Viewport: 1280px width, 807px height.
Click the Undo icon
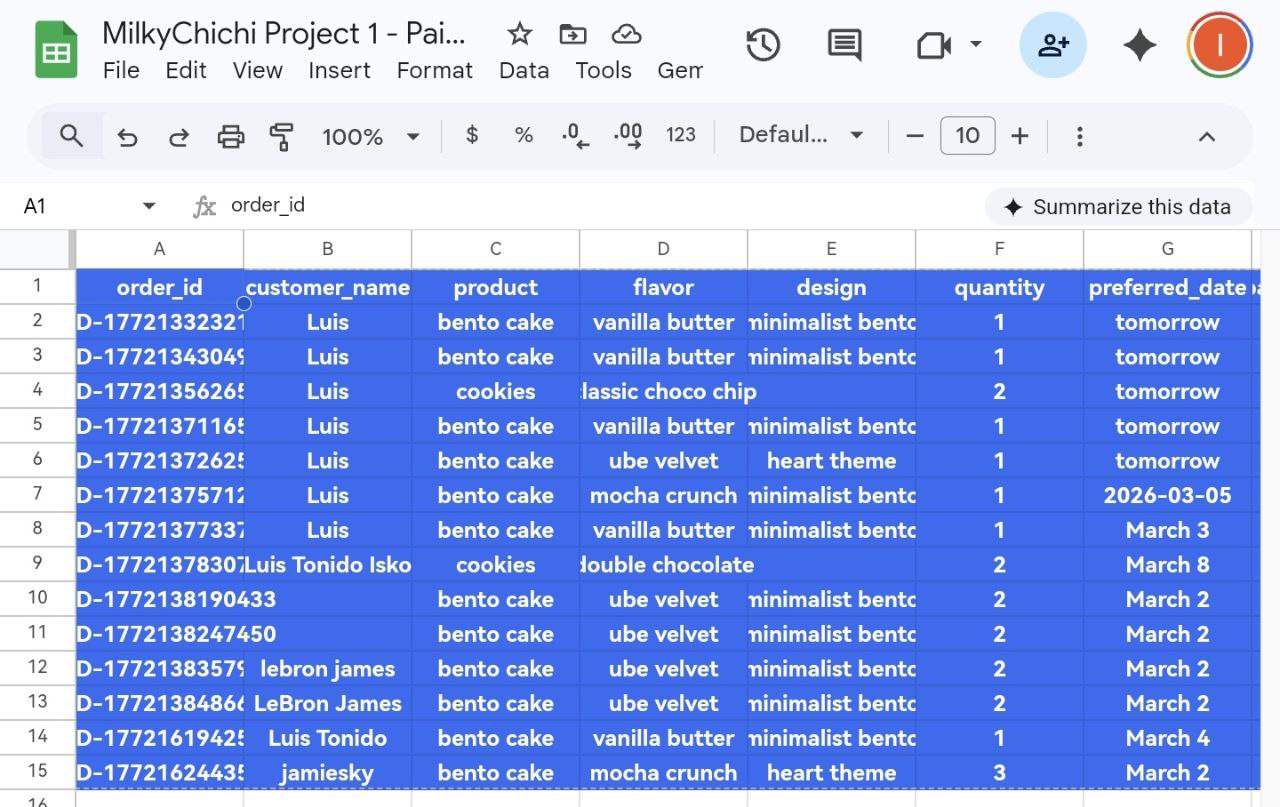click(127, 135)
